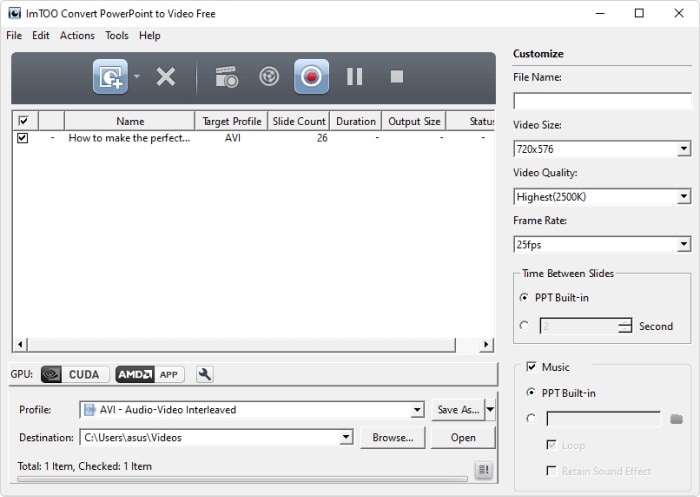Click the horizontal scrollbar right arrow
This screenshot has width=700, height=497.
tap(486, 344)
